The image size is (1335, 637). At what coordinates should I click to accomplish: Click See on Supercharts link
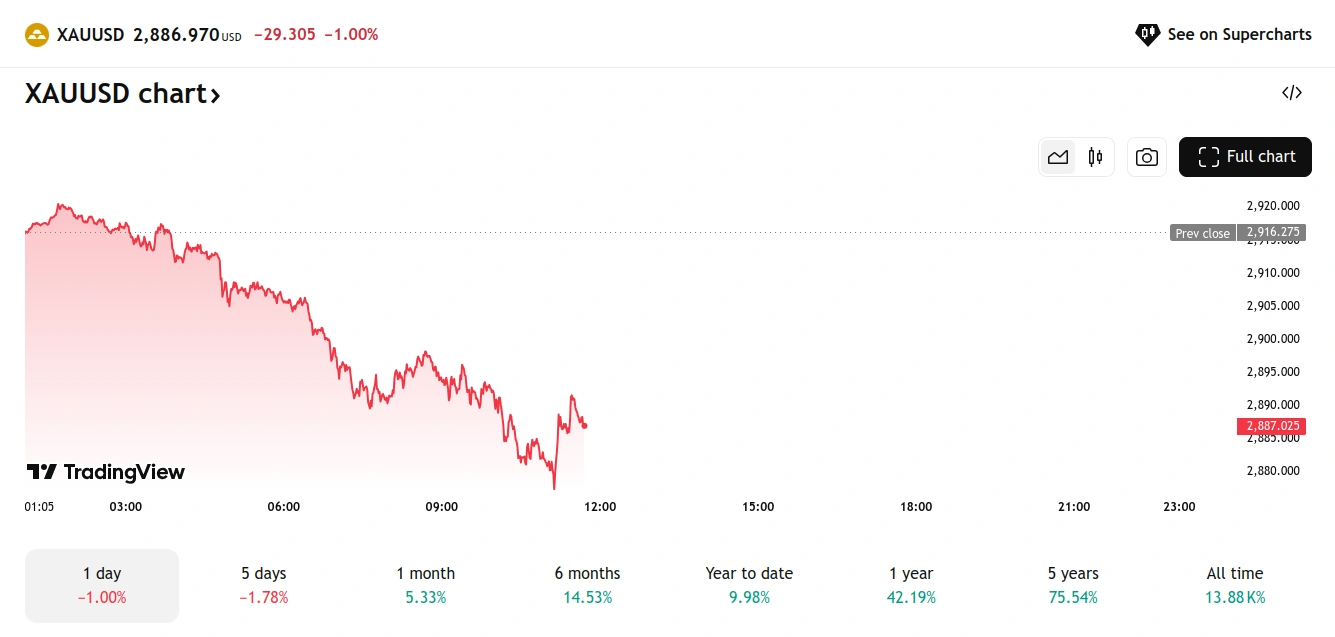click(1239, 35)
